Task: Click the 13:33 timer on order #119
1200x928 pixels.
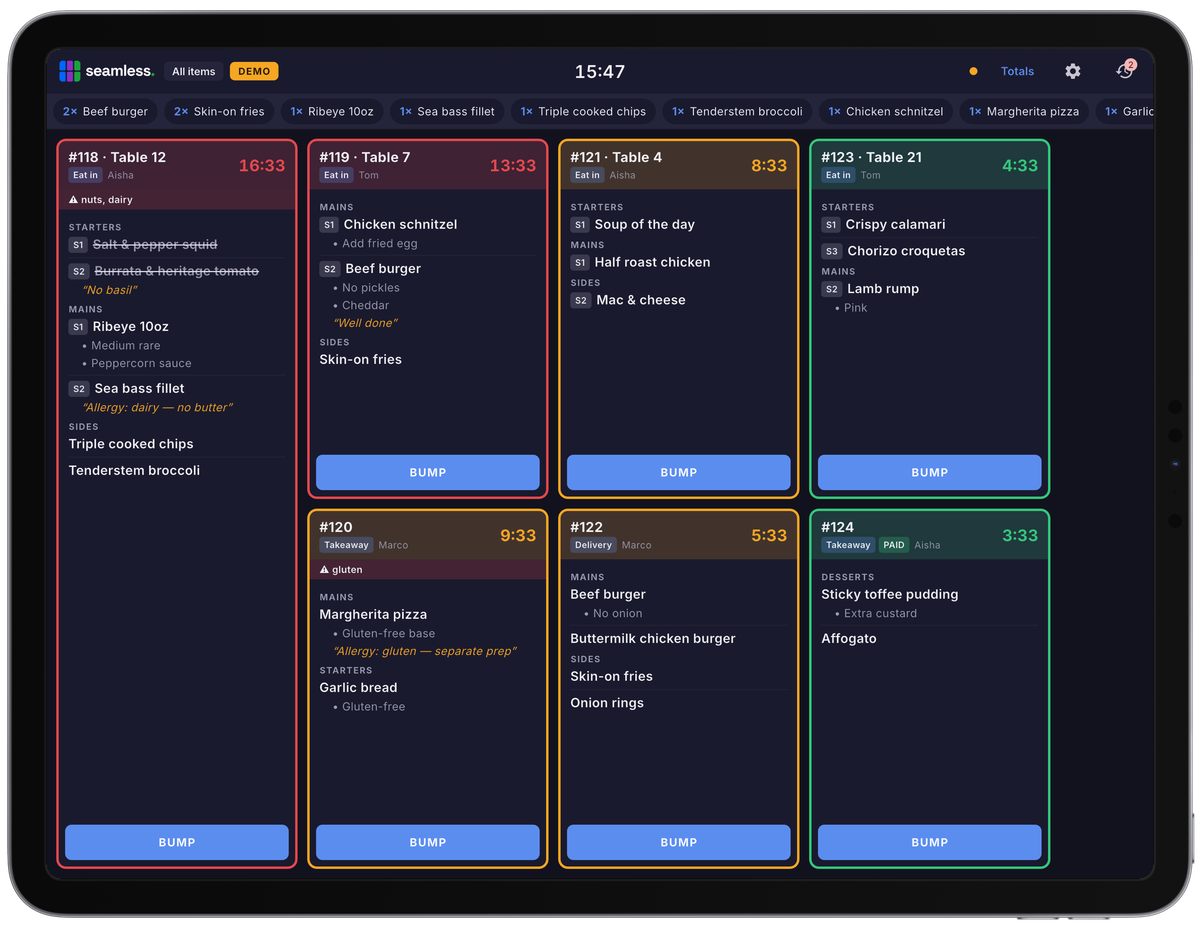Action: [513, 166]
